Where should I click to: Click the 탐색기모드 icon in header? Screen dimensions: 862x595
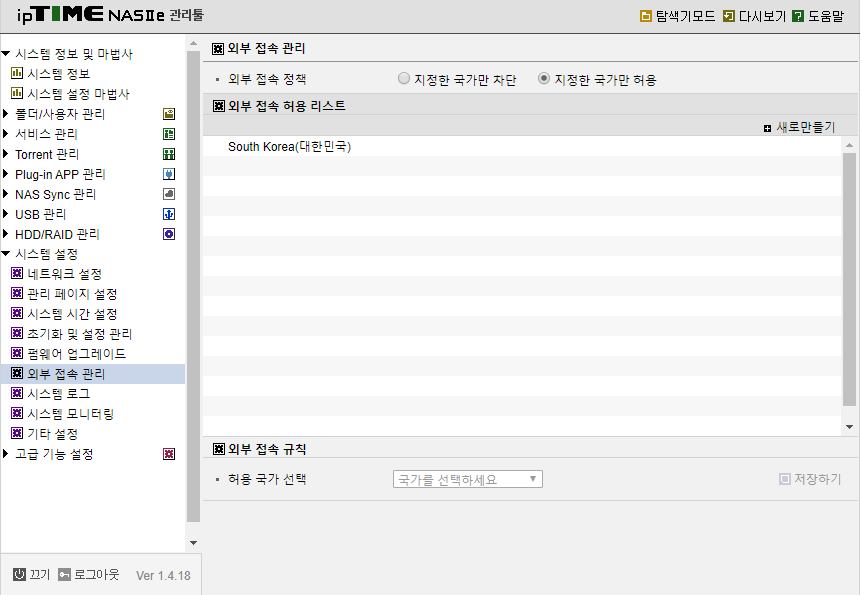pos(645,16)
